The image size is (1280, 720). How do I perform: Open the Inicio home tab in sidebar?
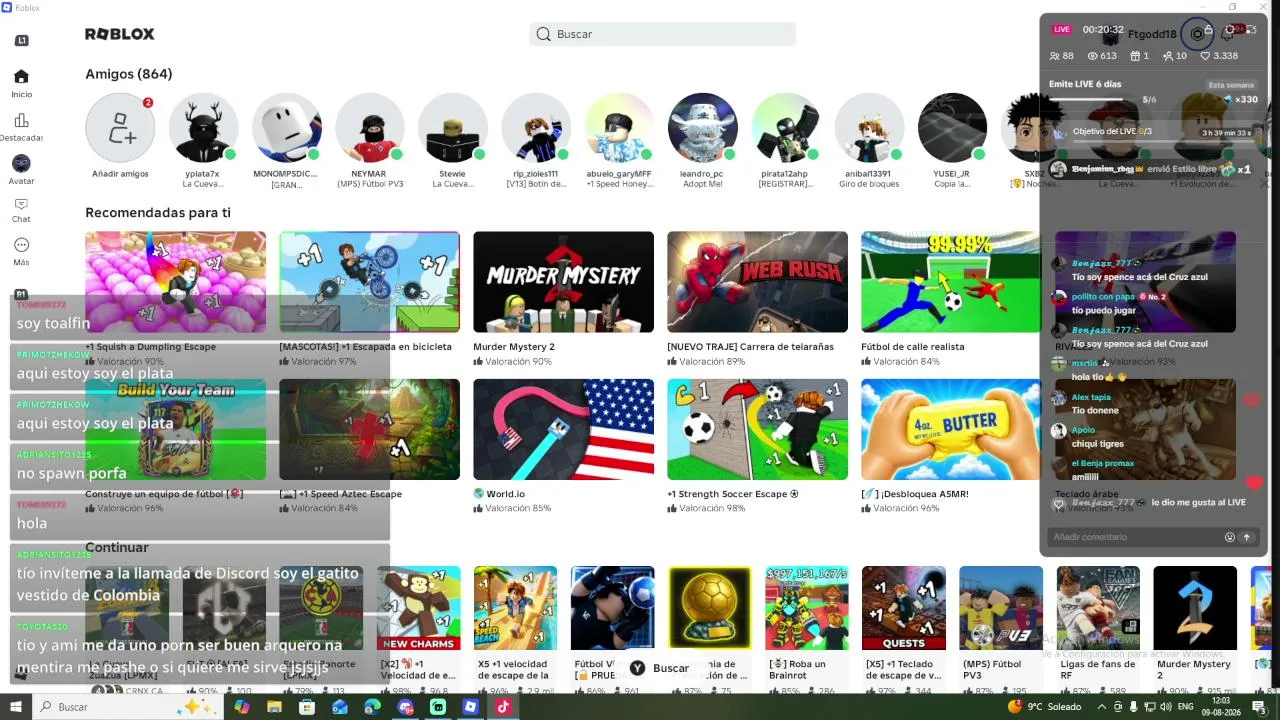click(x=21, y=83)
